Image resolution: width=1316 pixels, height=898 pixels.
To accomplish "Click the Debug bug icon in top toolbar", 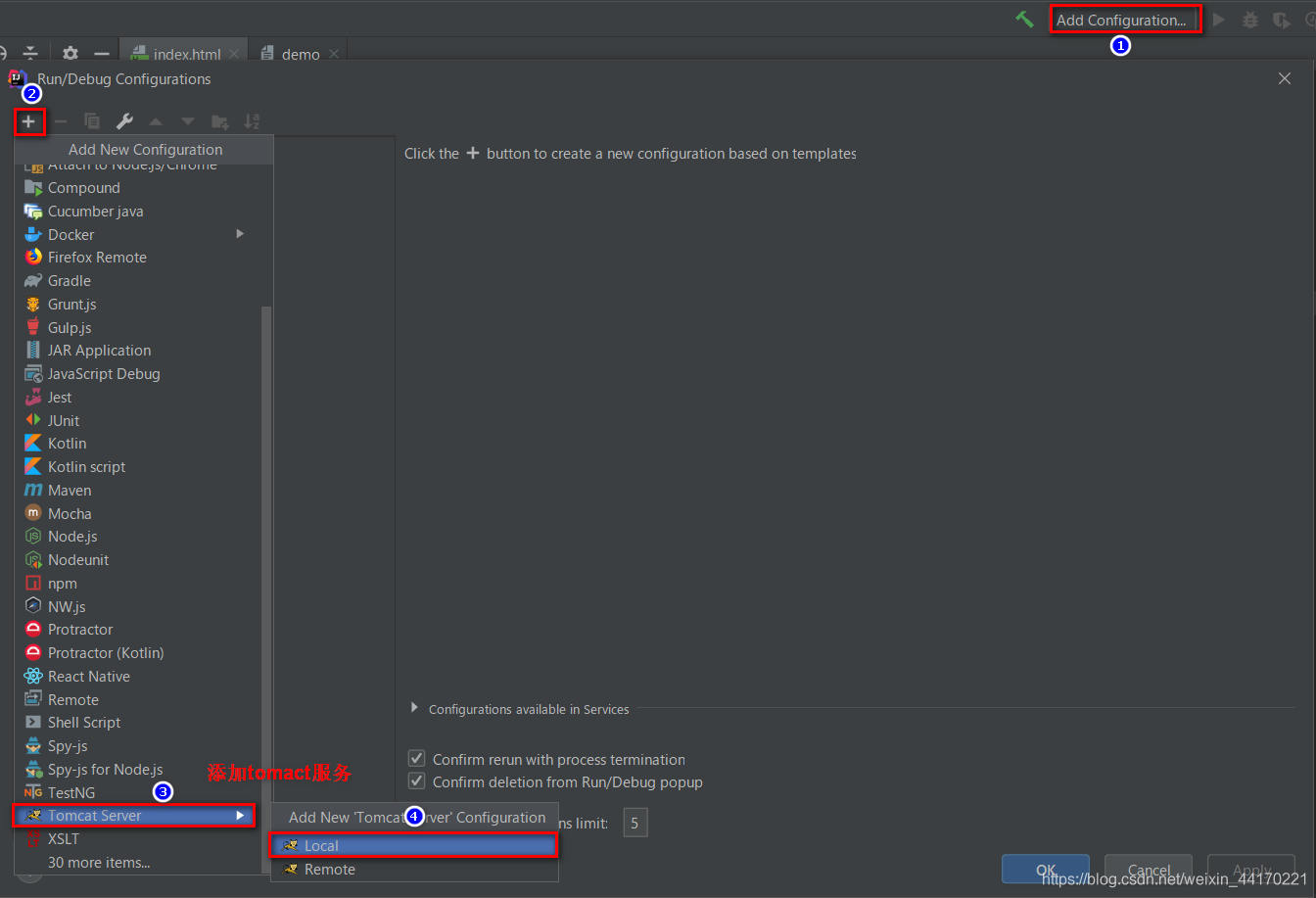I will pos(1250,20).
